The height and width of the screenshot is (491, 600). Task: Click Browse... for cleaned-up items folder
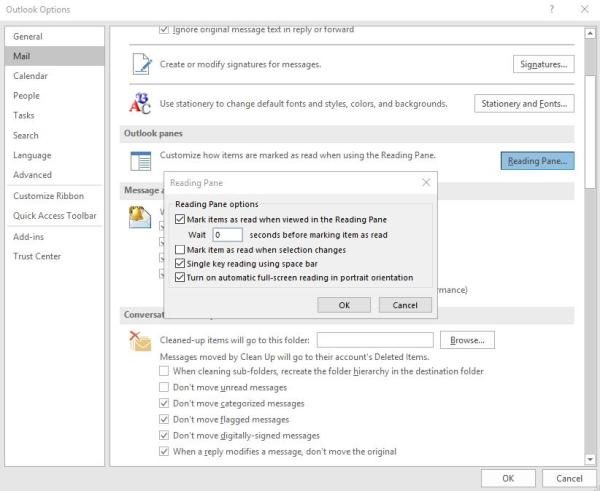click(467, 340)
